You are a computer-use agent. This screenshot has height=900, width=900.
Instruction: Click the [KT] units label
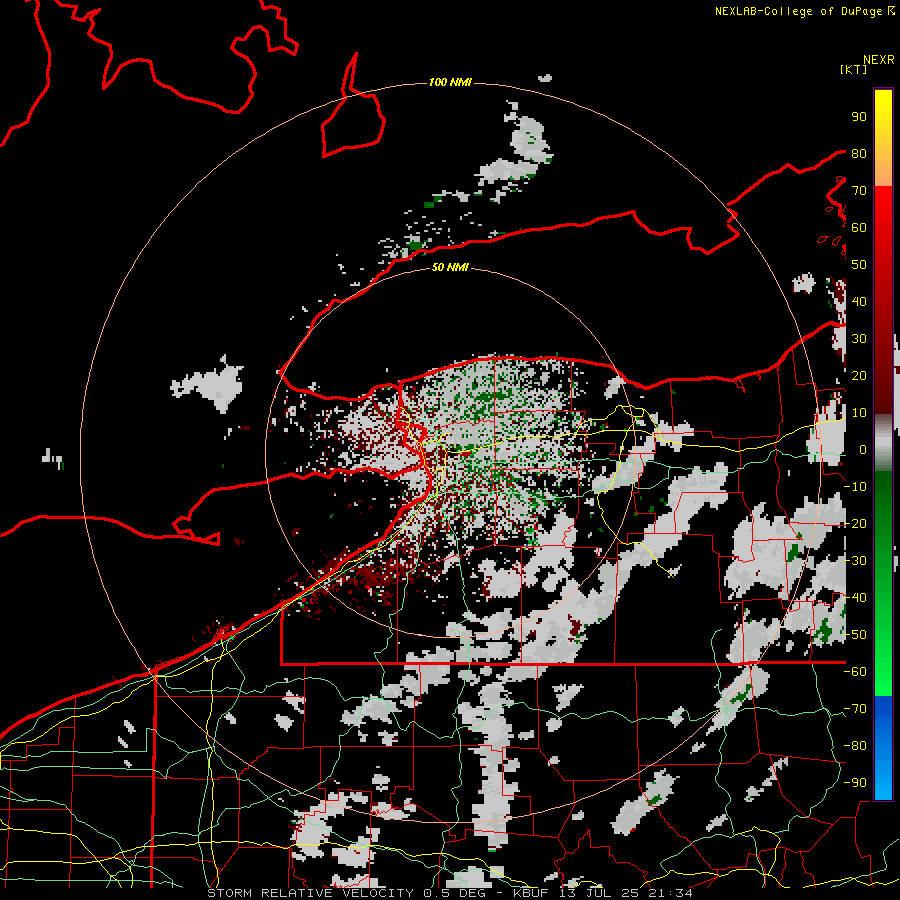pos(853,69)
